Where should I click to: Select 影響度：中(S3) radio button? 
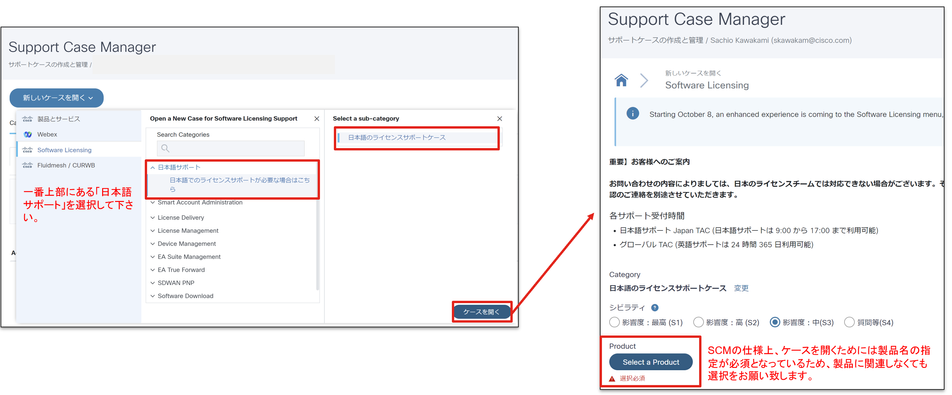click(x=775, y=322)
